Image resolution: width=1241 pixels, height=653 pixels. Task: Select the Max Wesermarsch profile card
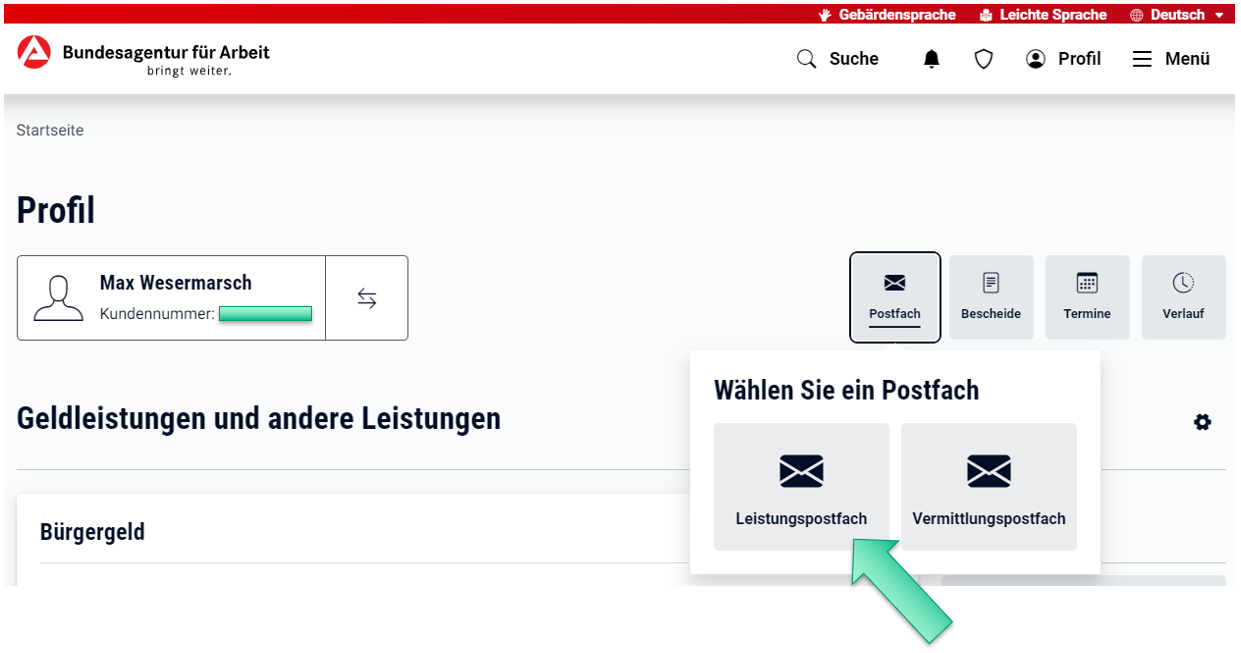[x=172, y=298]
